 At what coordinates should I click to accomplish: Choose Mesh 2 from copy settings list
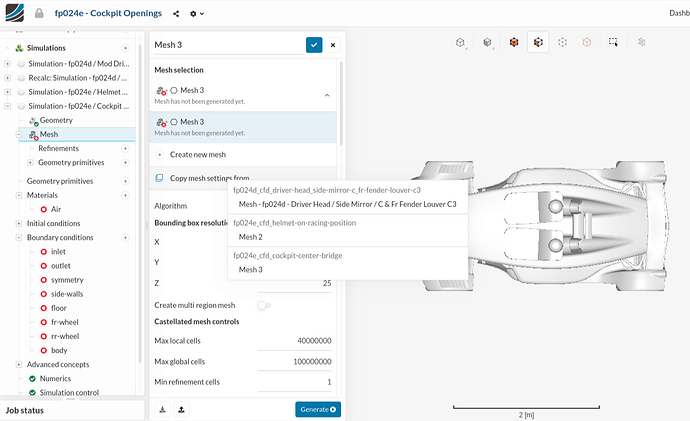[348, 237]
